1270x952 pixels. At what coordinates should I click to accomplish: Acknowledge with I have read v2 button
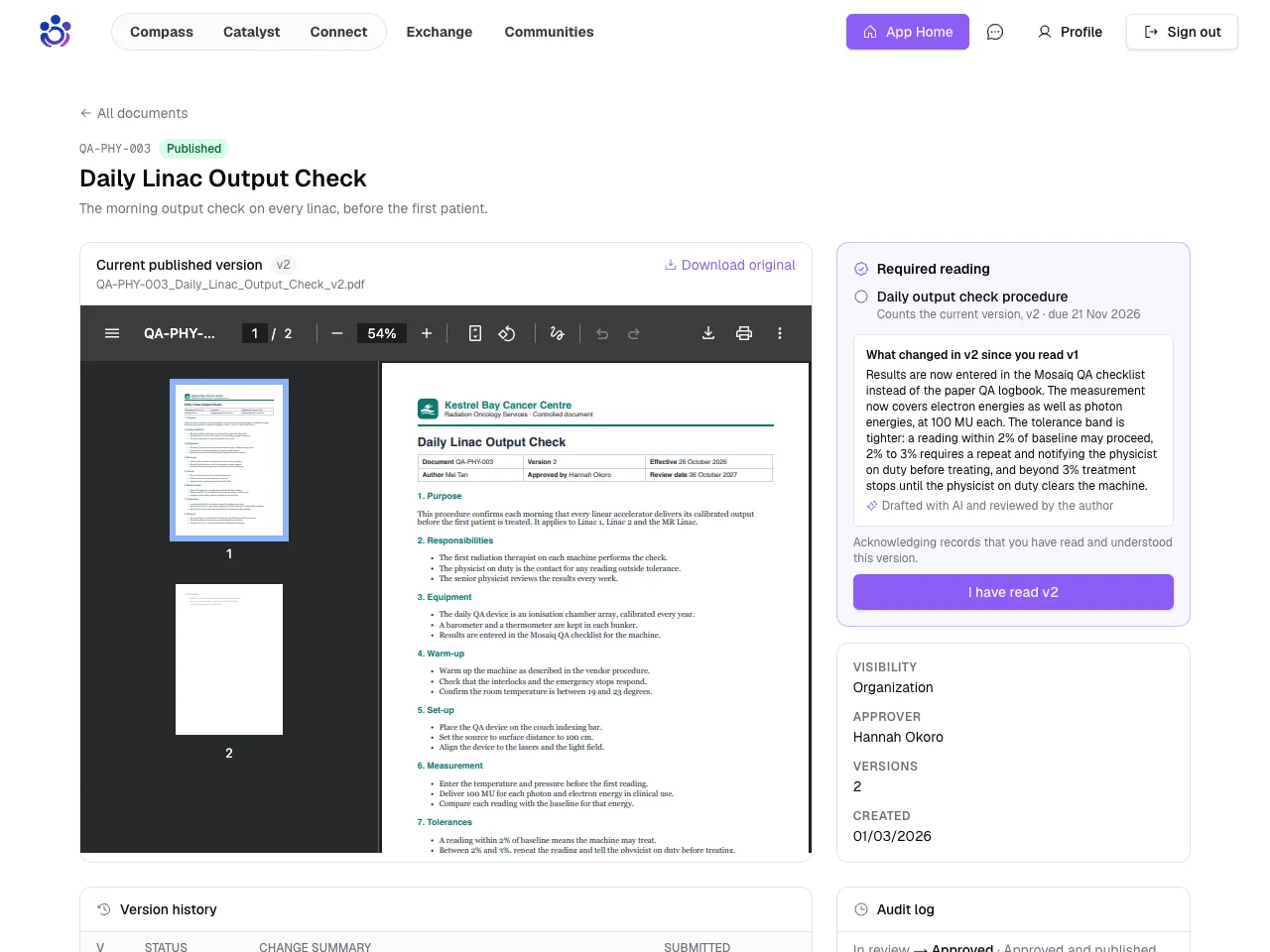(x=1013, y=592)
